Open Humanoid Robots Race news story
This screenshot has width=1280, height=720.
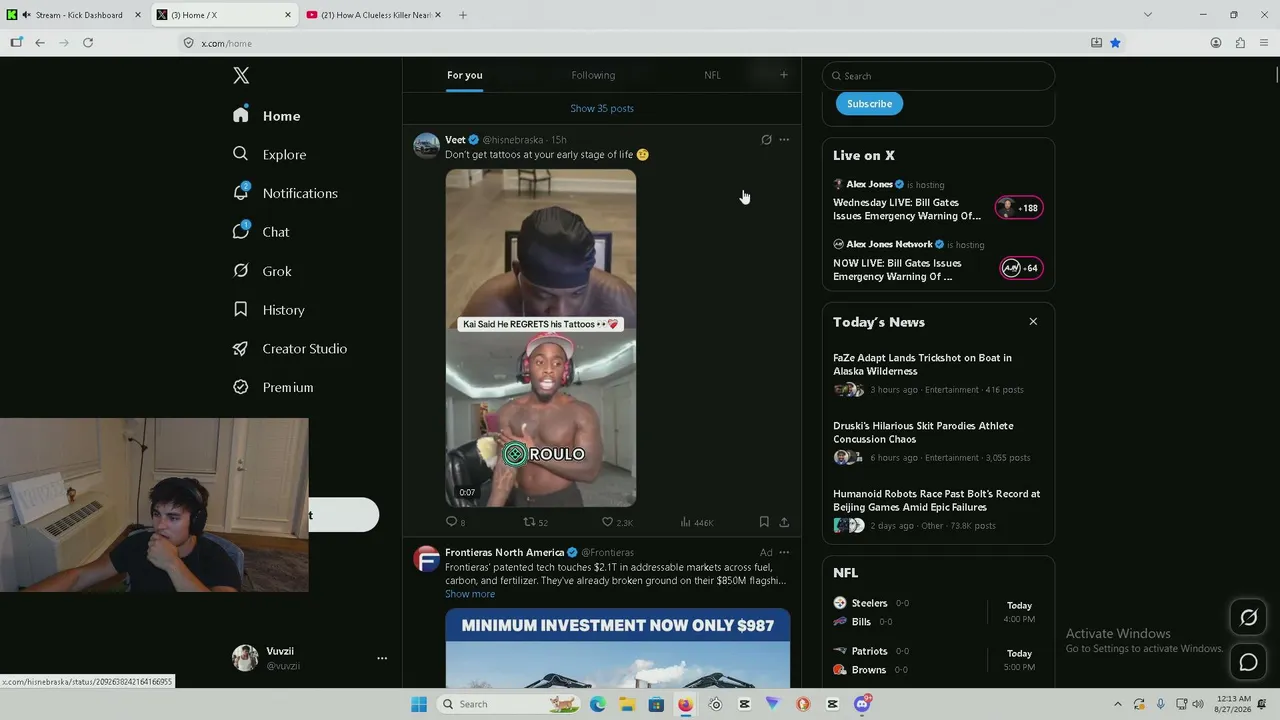pos(937,509)
